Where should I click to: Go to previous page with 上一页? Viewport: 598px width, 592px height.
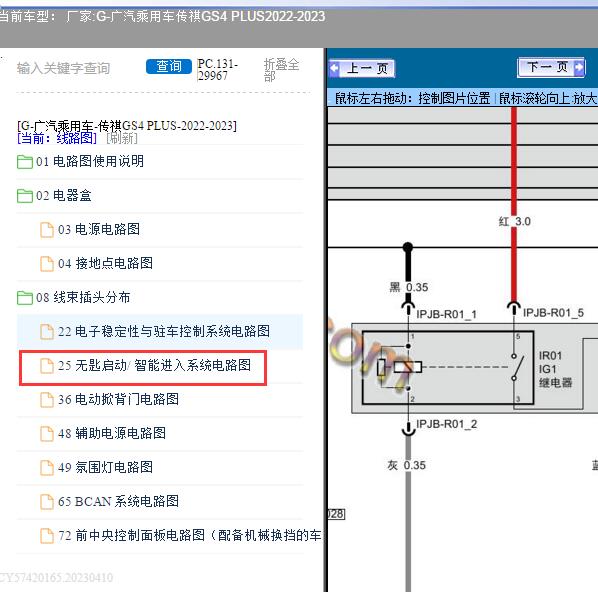pyautogui.click(x=362, y=69)
